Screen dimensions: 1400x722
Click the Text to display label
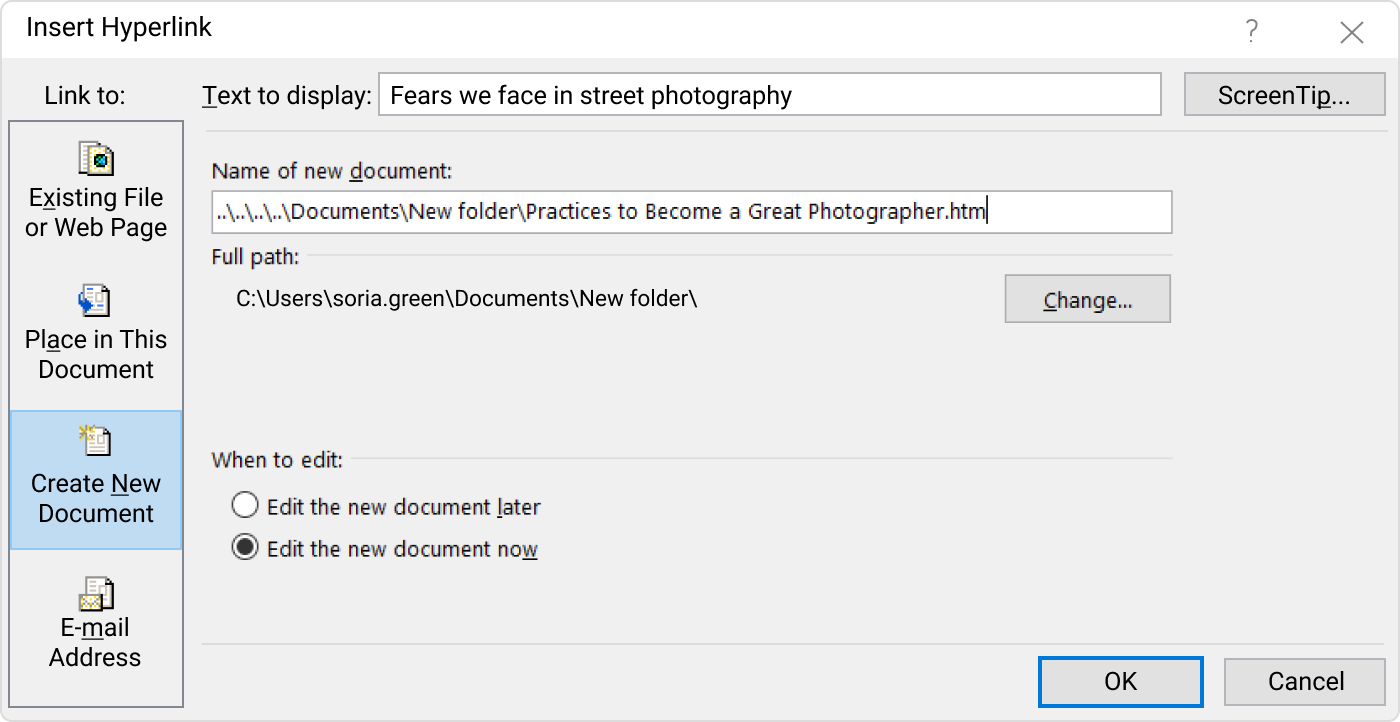point(287,96)
